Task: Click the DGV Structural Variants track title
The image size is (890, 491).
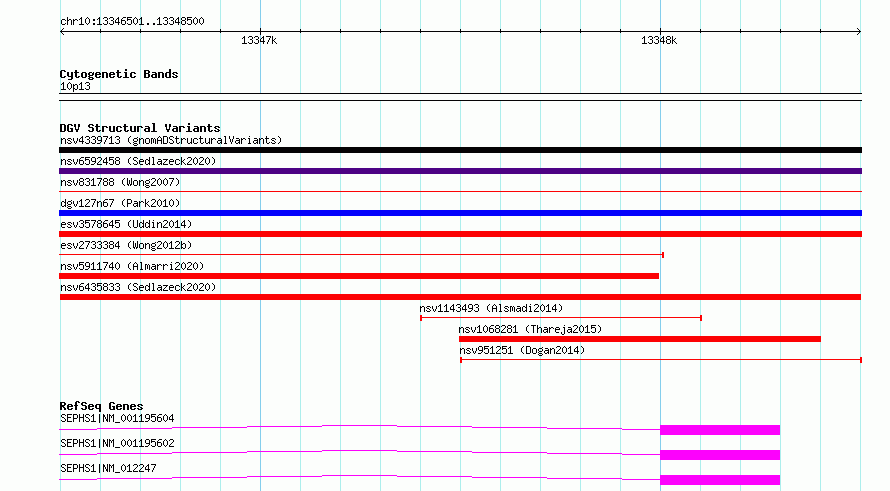Action: tap(140, 128)
